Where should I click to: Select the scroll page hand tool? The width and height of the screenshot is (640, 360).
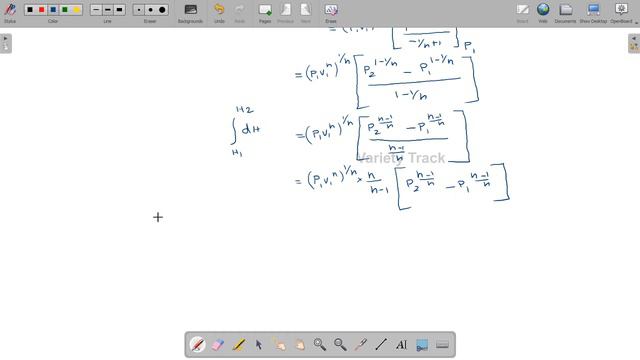pyautogui.click(x=300, y=345)
